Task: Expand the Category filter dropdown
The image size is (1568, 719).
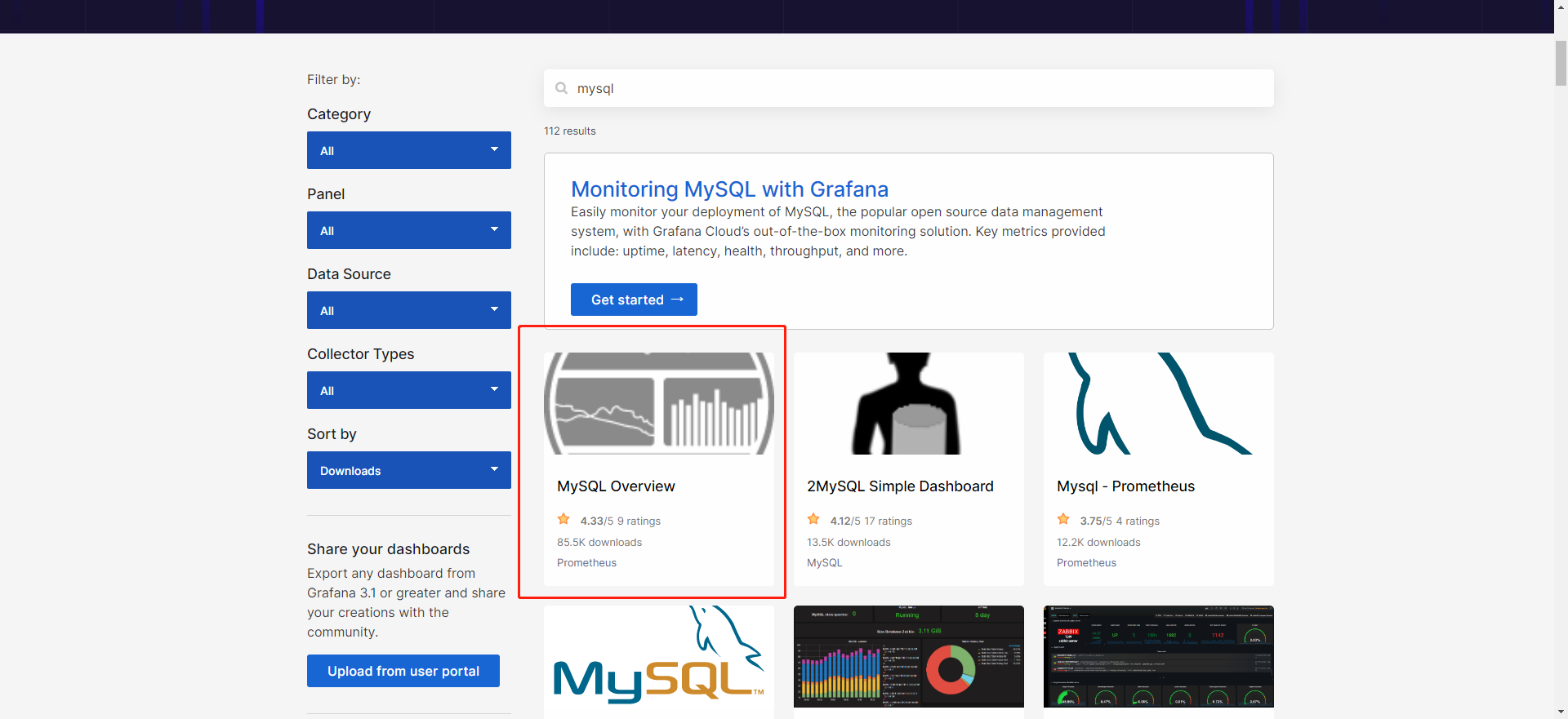Action: tap(409, 150)
